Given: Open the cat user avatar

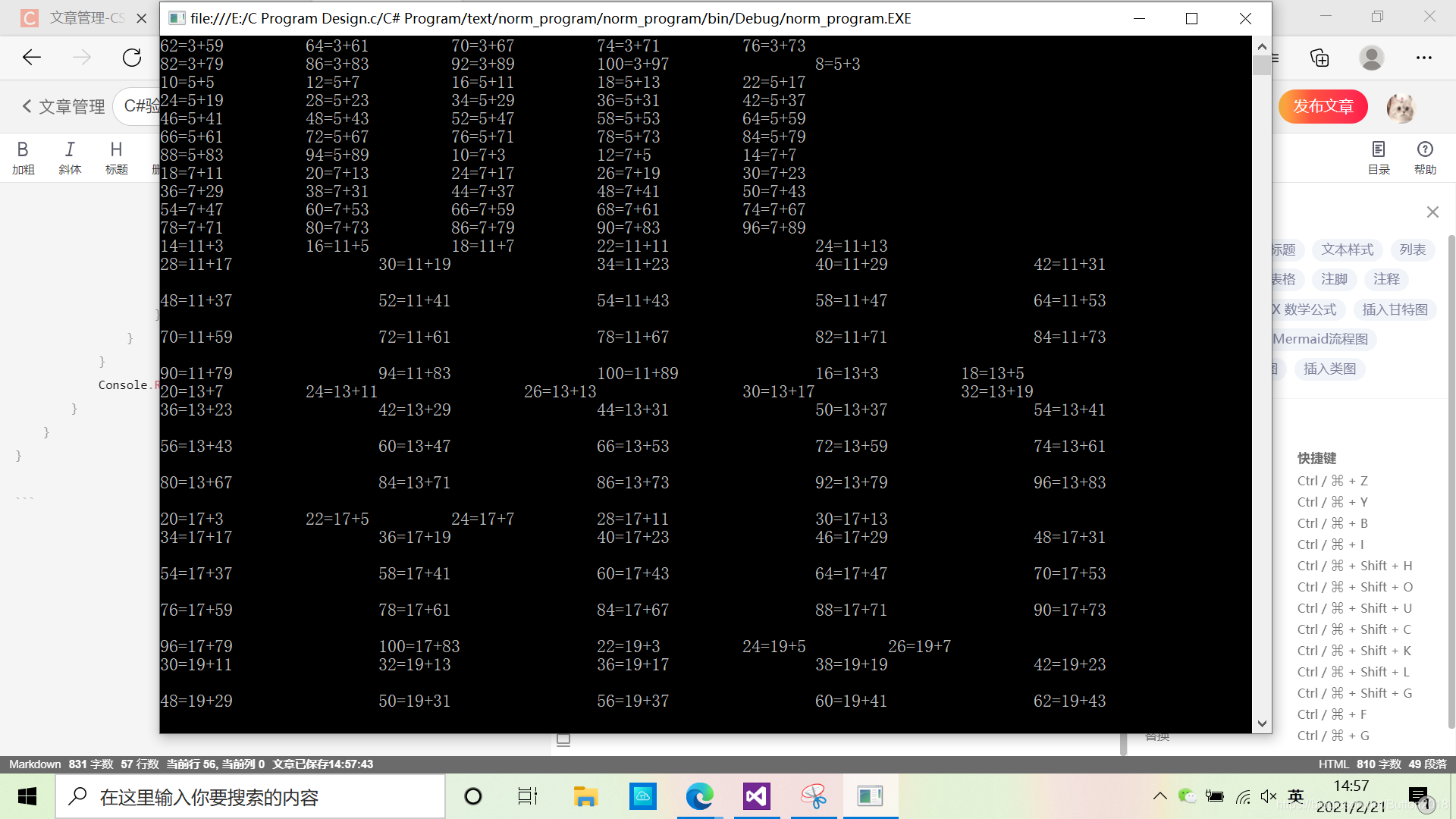Looking at the screenshot, I should coord(1401,108).
